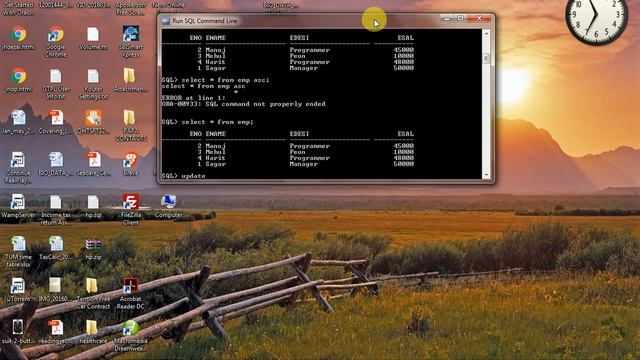The width and height of the screenshot is (640, 360).
Task: Click the 'ERROR at line 1:' text
Action: [193, 98]
